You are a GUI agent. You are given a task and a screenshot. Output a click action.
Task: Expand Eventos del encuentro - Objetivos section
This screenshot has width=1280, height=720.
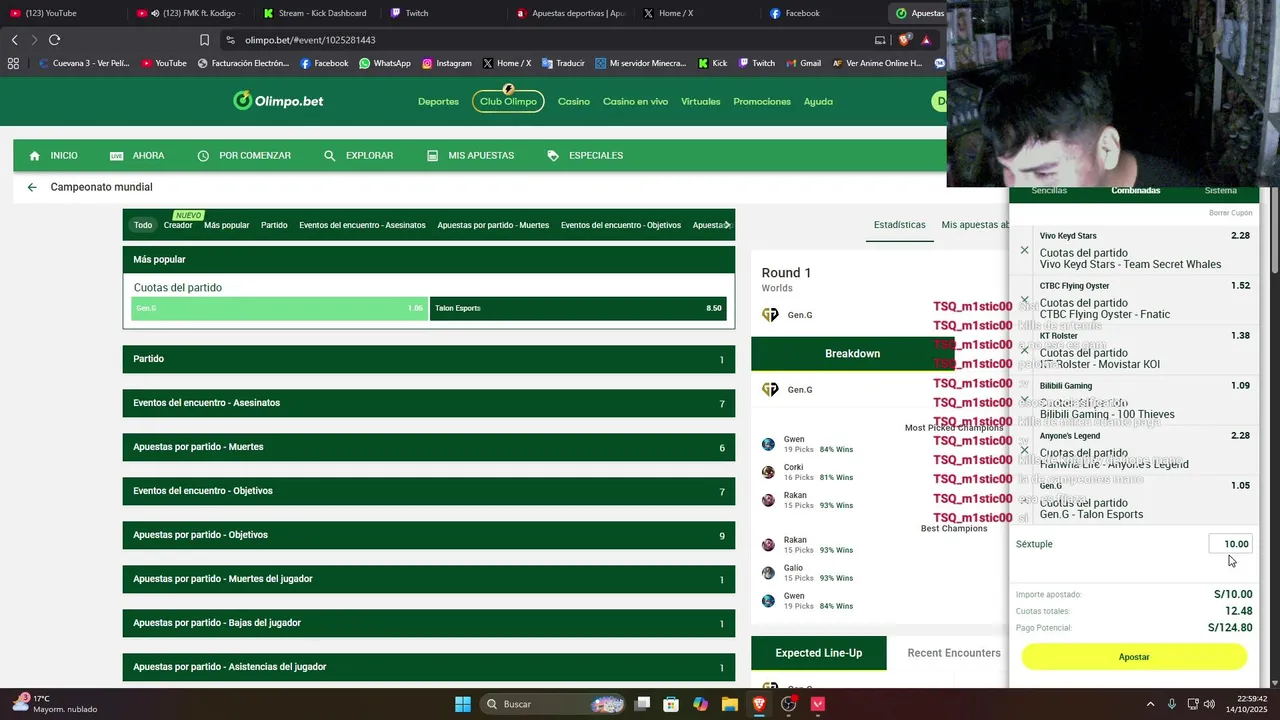429,491
